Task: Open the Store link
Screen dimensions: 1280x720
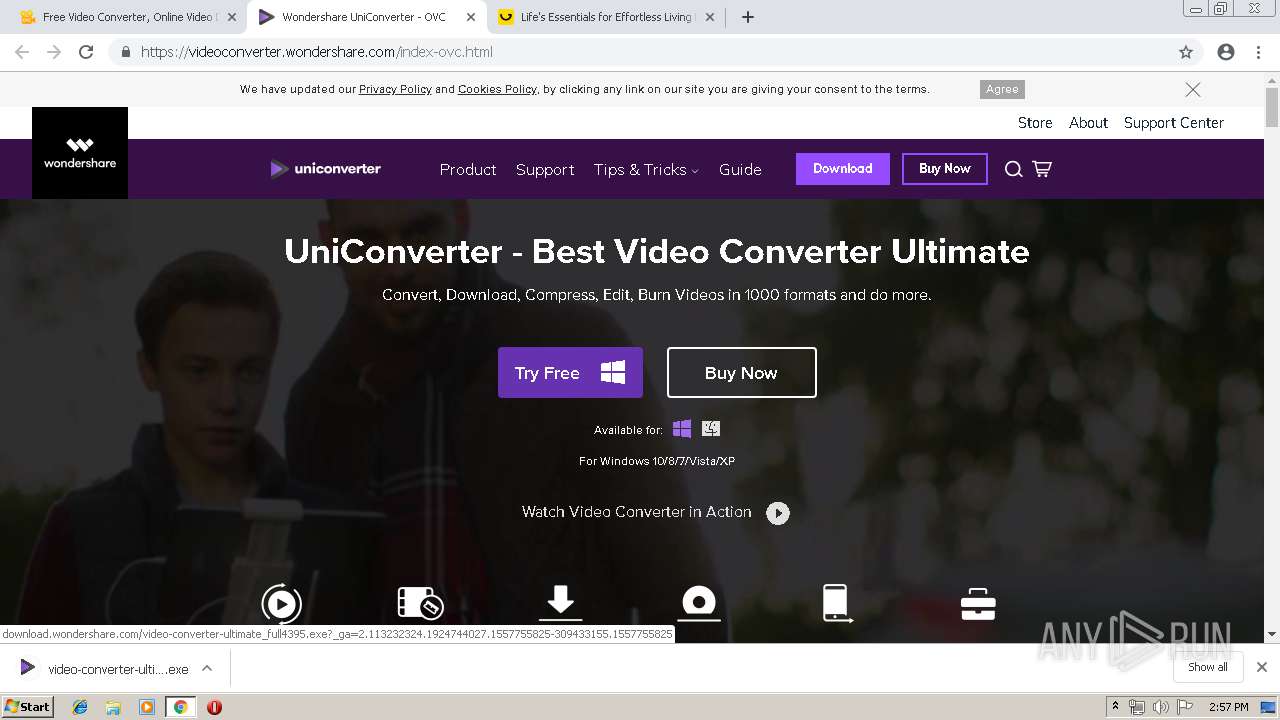Action: coord(1035,122)
